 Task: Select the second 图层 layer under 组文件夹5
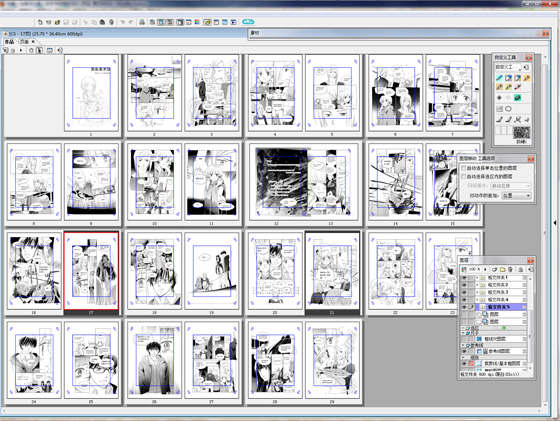pos(501,322)
